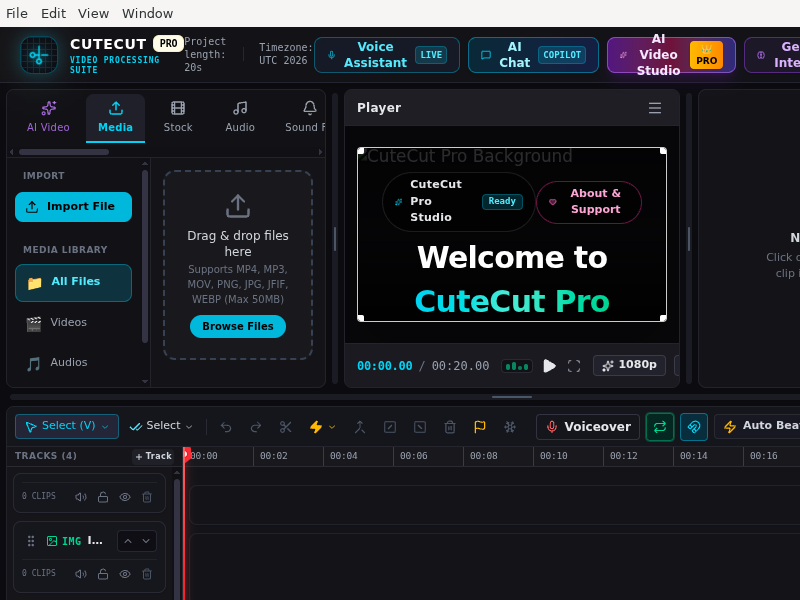
Task: Enter fullscreen from the player controls
Action: 574,366
